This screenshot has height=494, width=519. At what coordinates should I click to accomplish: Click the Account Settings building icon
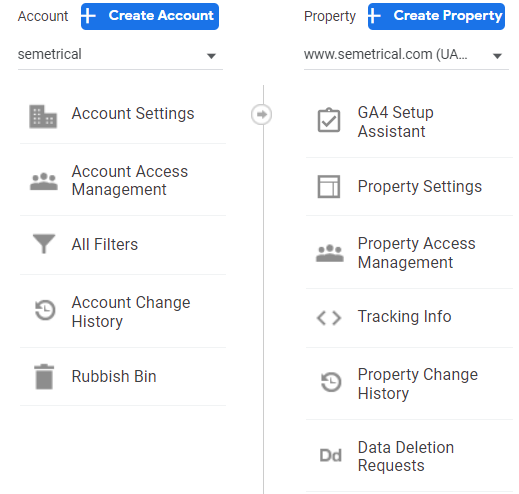coord(43,117)
